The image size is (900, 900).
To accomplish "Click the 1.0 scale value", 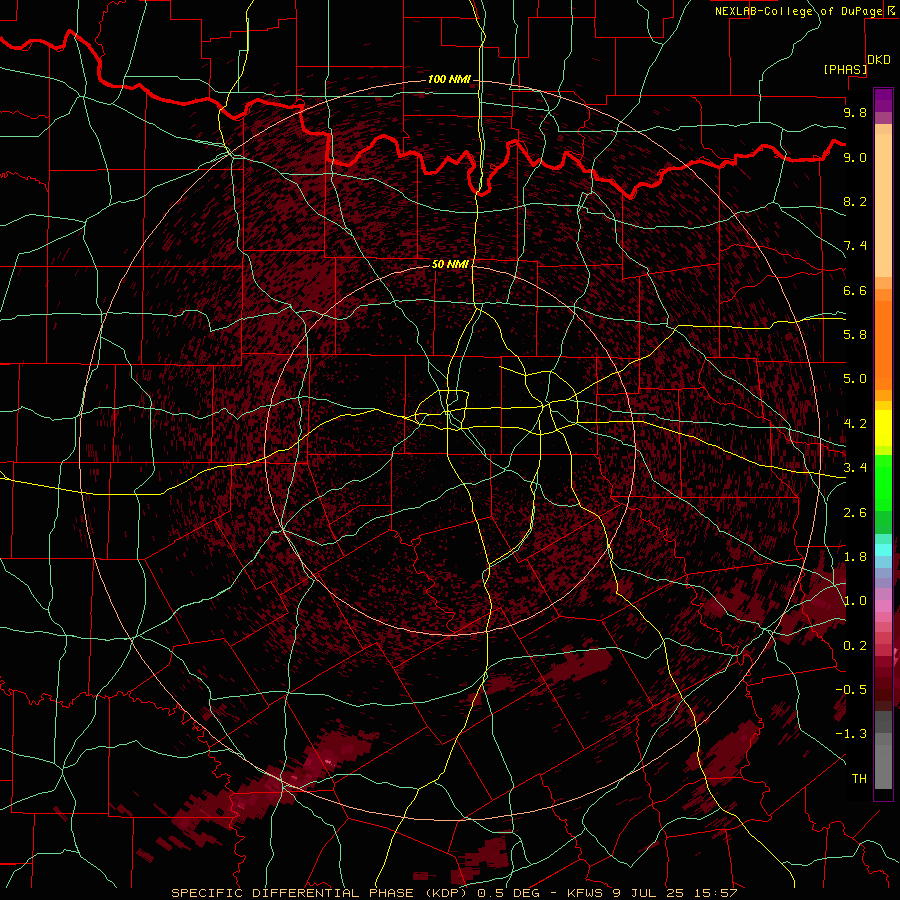I will tap(855, 601).
